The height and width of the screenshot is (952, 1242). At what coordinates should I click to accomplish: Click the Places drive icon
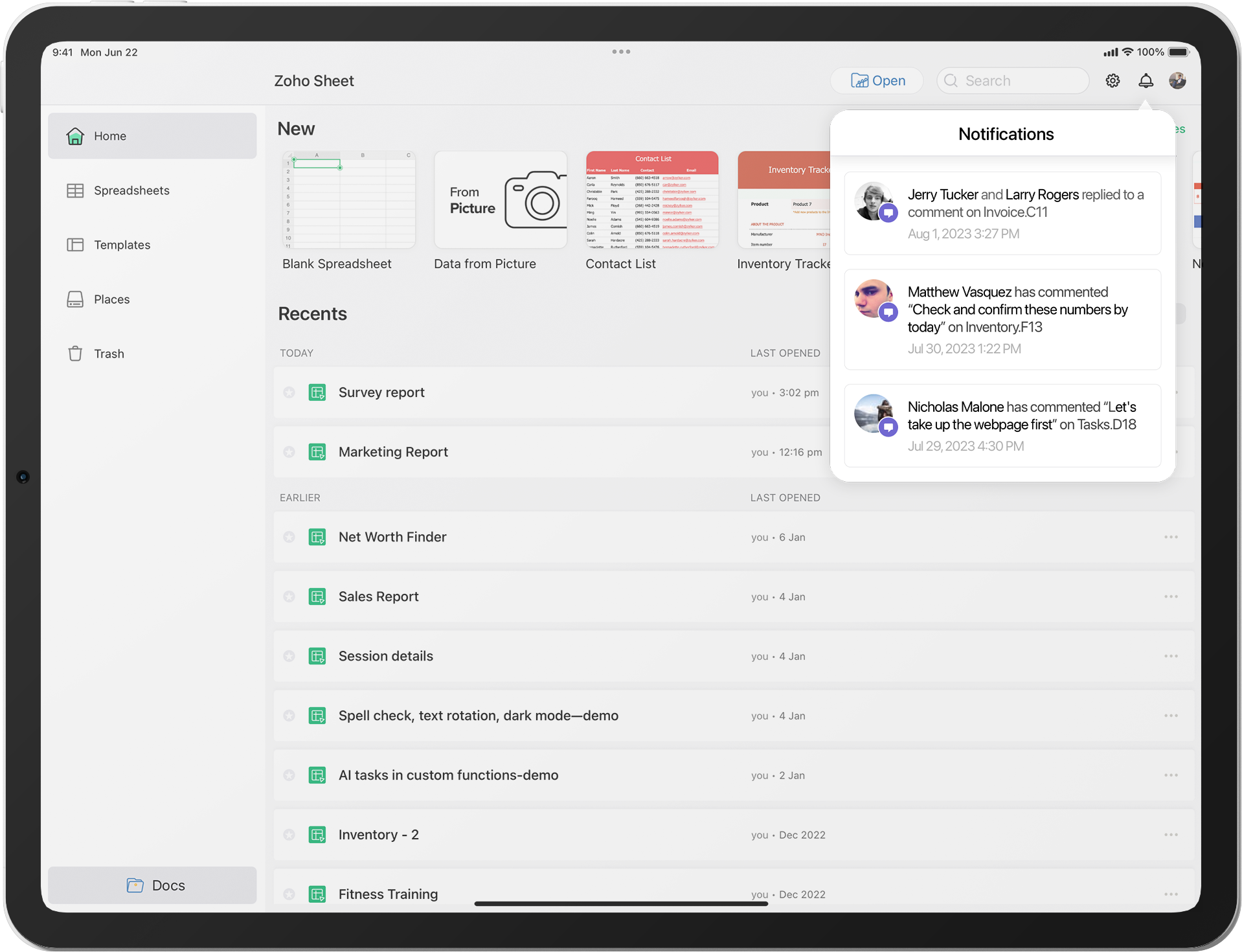[x=75, y=299]
